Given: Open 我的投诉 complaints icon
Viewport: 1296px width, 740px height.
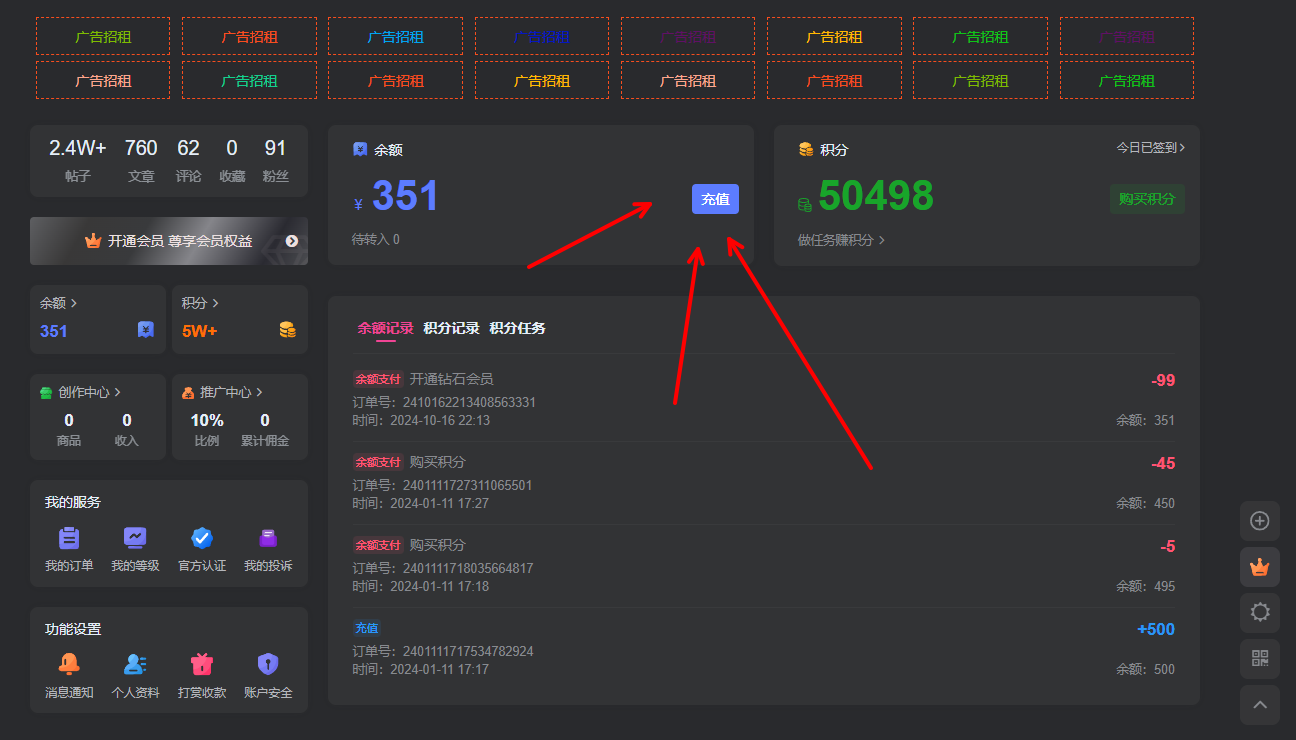Looking at the screenshot, I should [268, 538].
